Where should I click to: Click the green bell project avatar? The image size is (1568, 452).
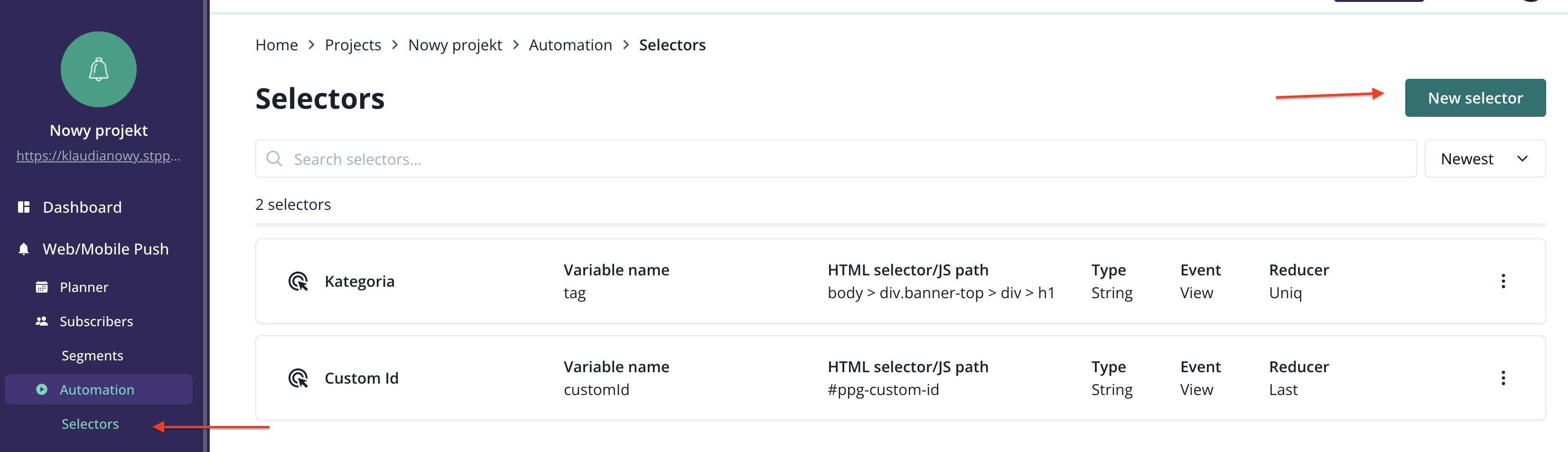[99, 69]
